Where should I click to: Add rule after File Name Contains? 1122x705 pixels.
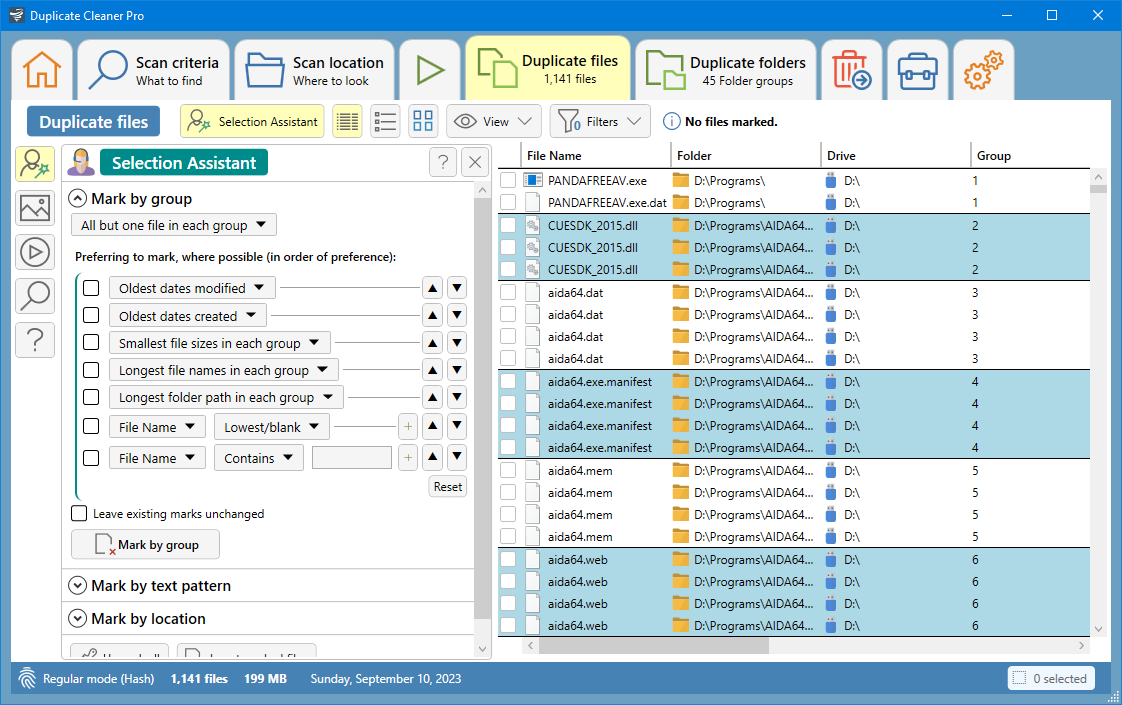pyautogui.click(x=408, y=457)
